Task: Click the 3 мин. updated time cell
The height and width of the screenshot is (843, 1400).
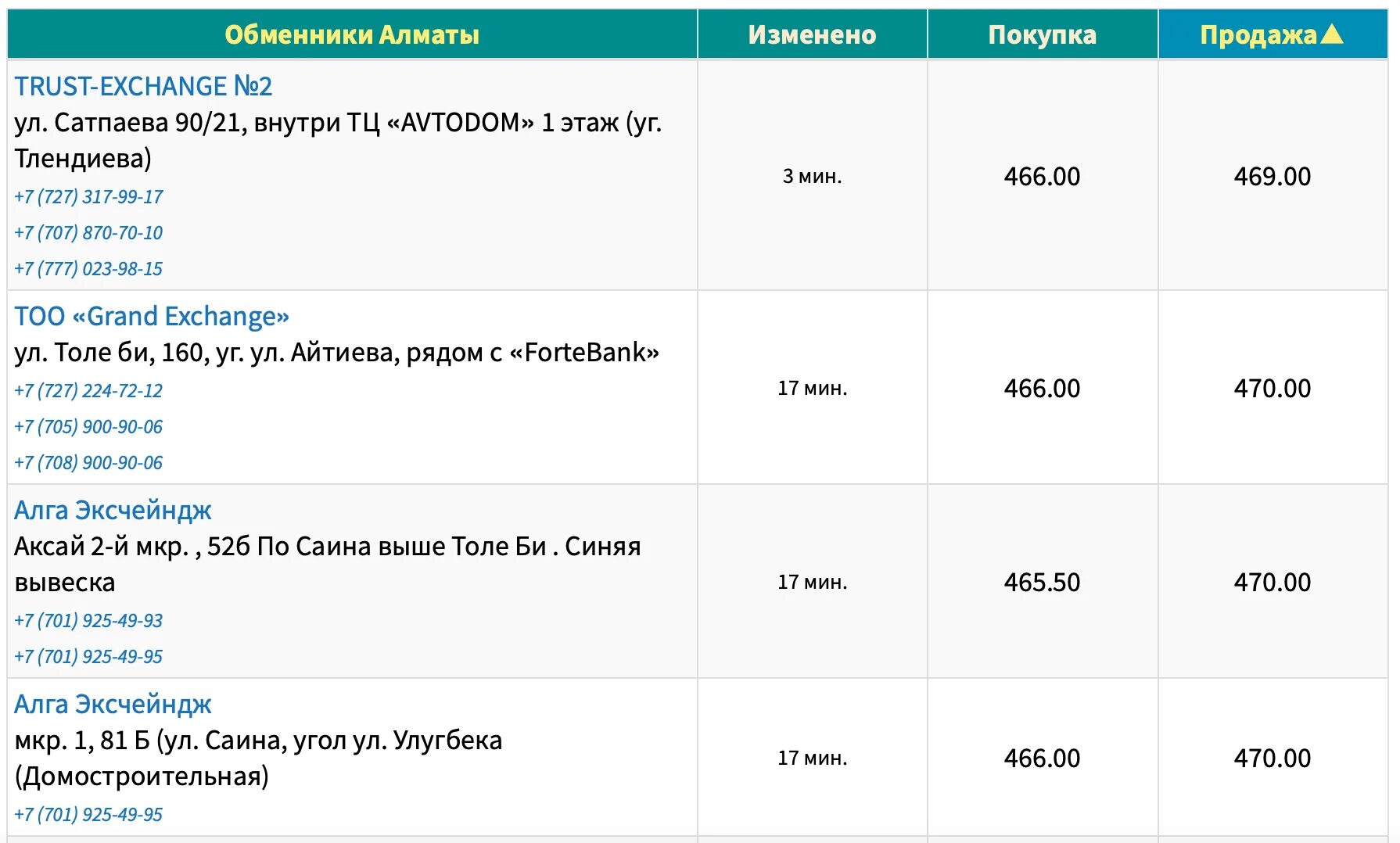Action: pos(812,176)
